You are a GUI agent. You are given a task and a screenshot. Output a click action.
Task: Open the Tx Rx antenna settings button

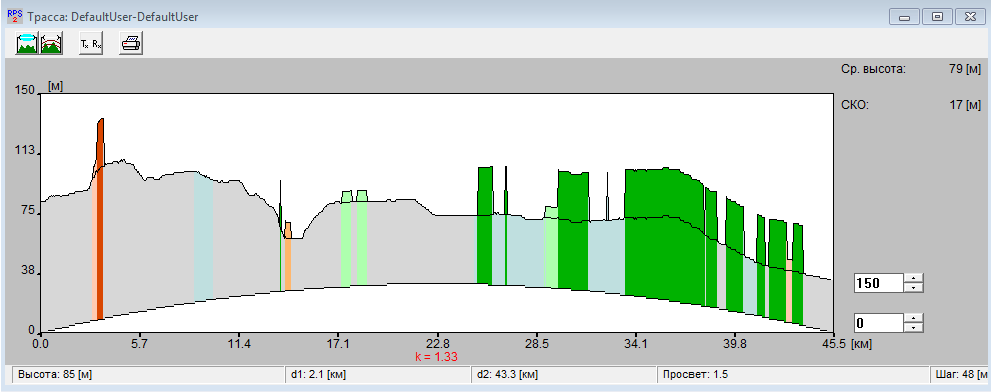pyautogui.click(x=91, y=44)
